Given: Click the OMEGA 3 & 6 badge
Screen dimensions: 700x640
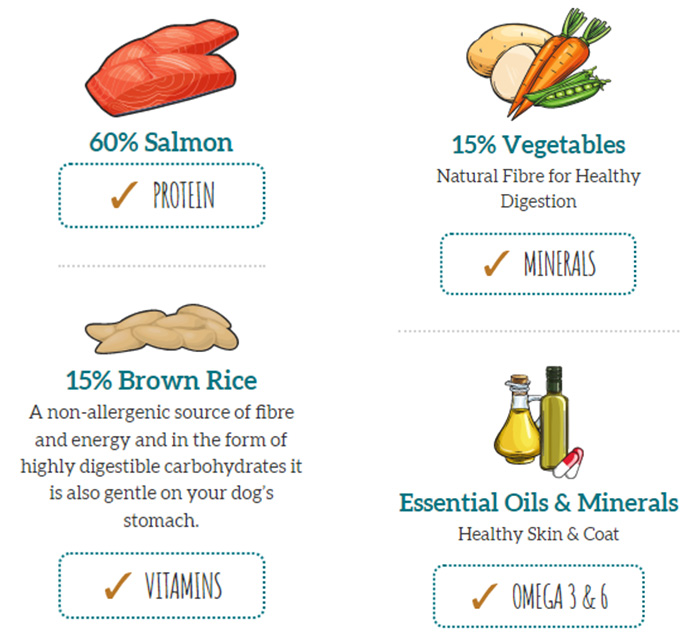Looking at the screenshot, I should click(538, 597).
